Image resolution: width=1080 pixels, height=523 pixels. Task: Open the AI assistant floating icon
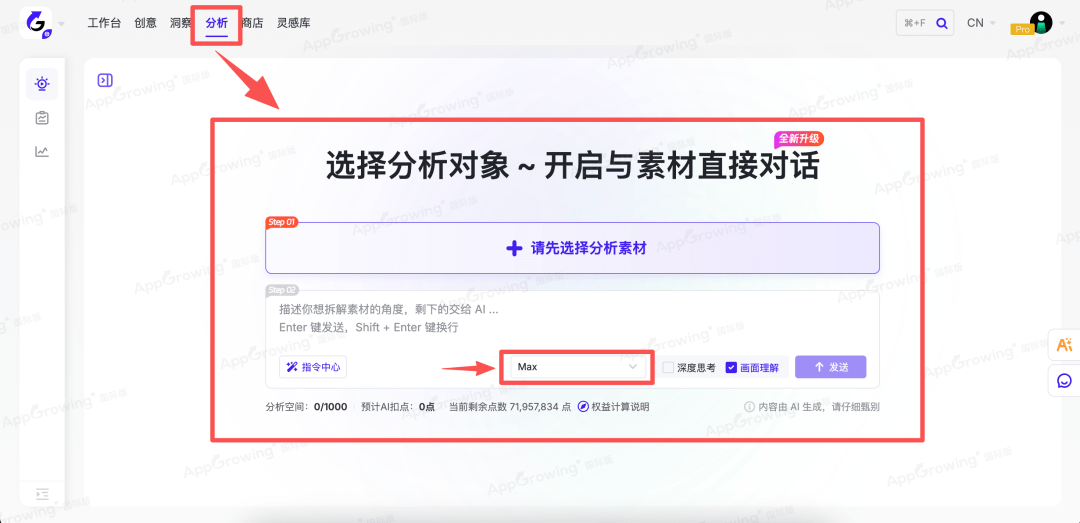click(x=1064, y=345)
